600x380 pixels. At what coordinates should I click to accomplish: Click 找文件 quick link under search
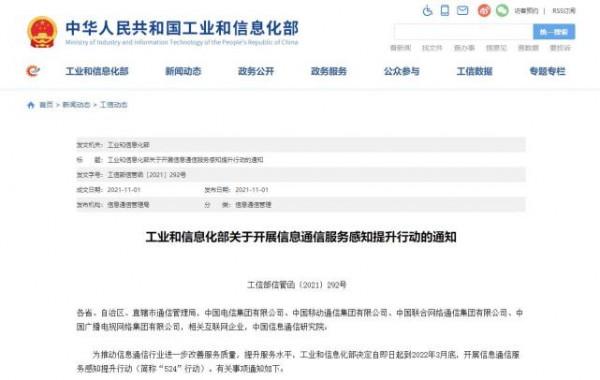(x=432, y=48)
